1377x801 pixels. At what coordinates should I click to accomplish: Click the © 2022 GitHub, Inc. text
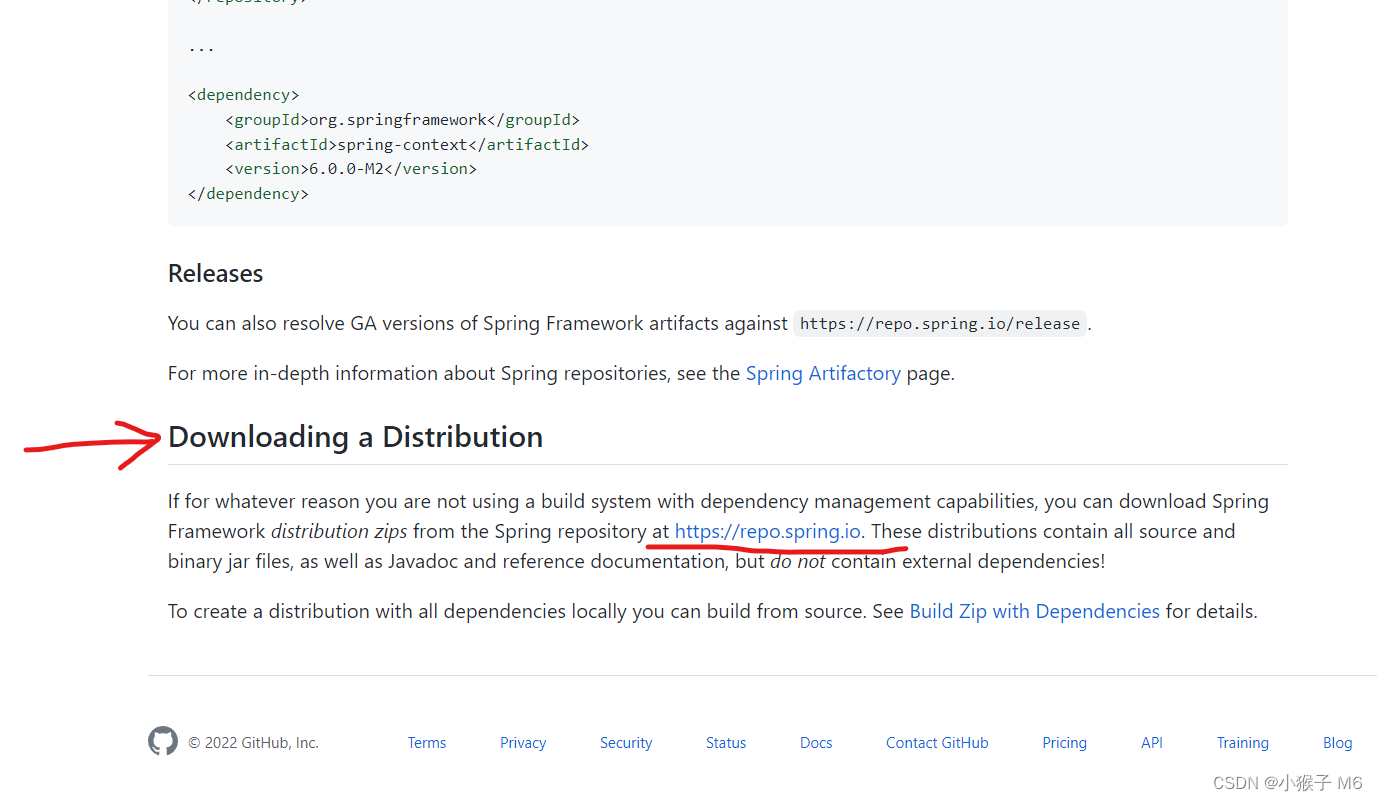click(254, 743)
